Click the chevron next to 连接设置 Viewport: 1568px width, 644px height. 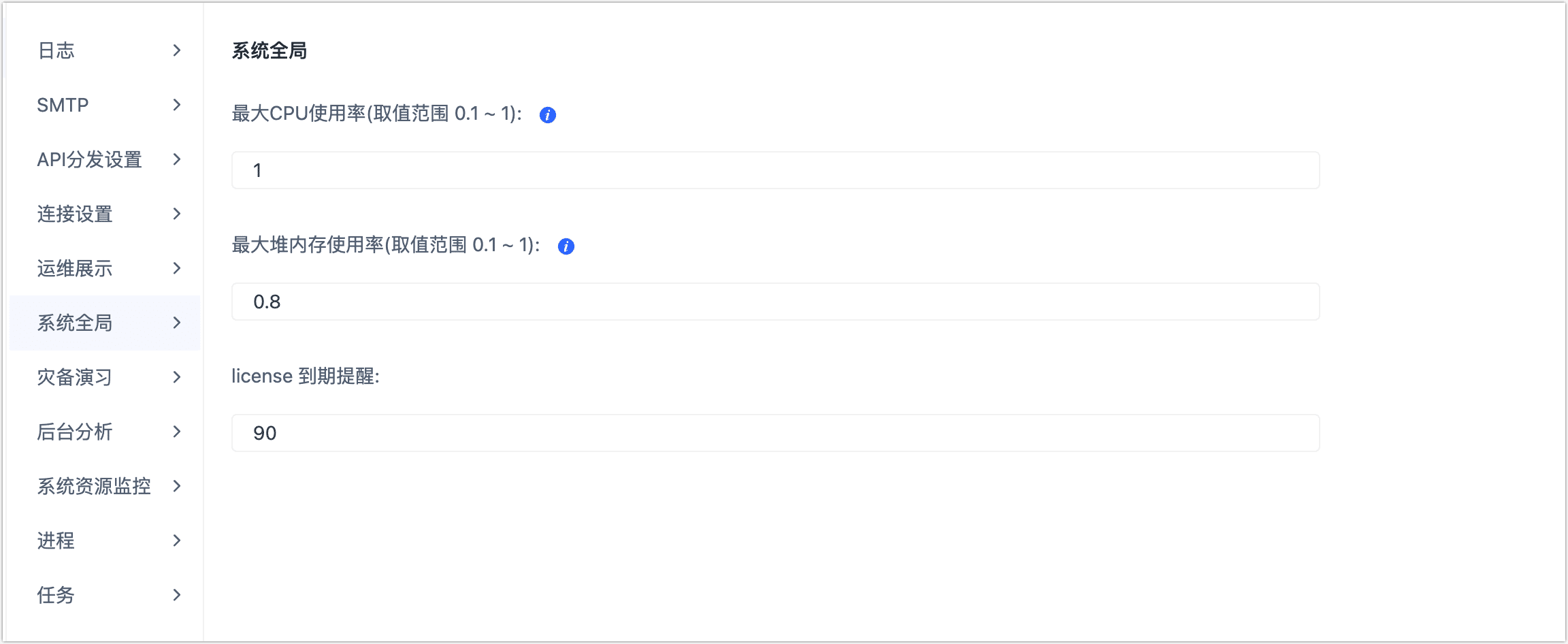click(177, 214)
